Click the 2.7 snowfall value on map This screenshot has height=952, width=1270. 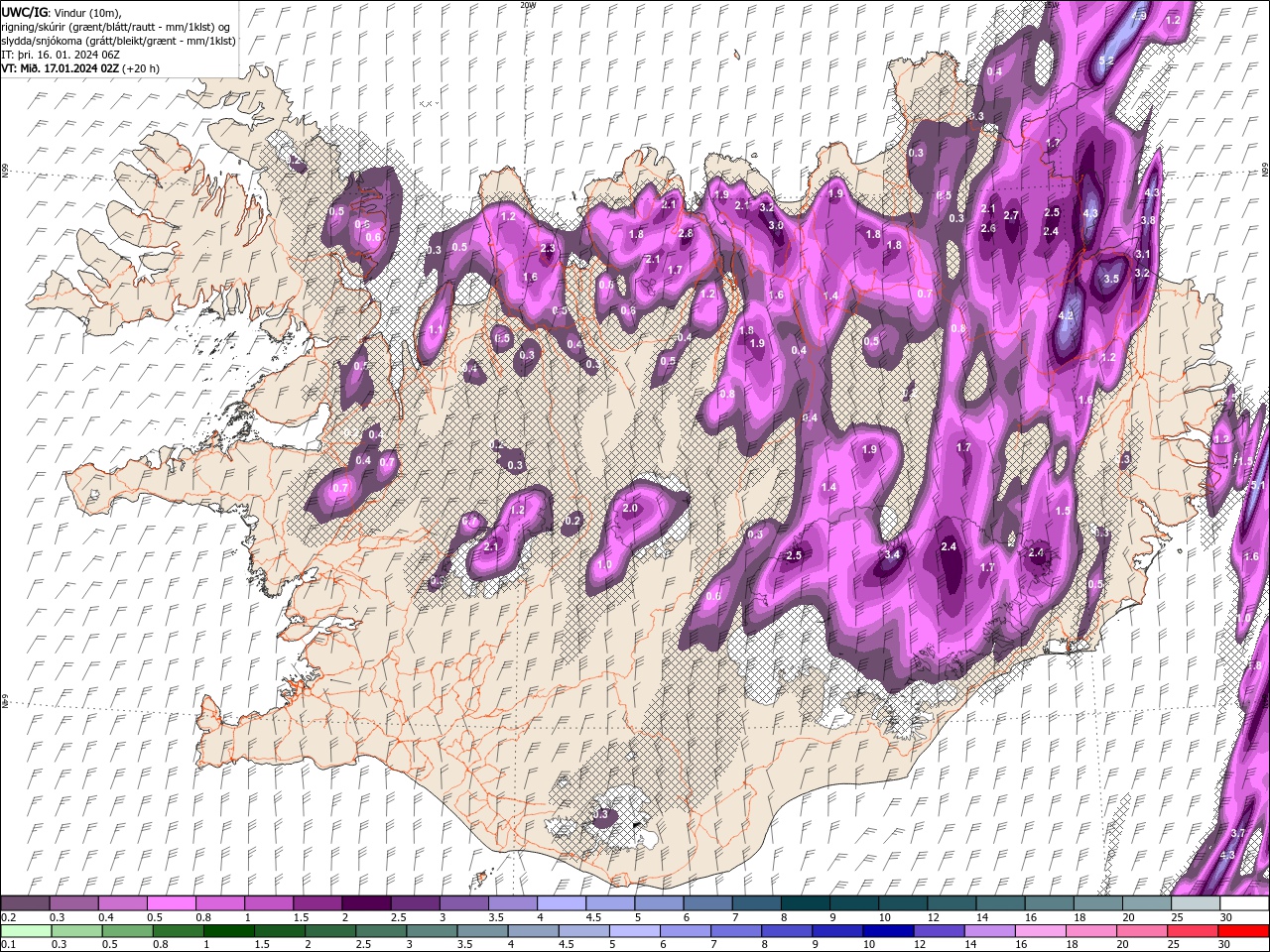click(x=1012, y=215)
